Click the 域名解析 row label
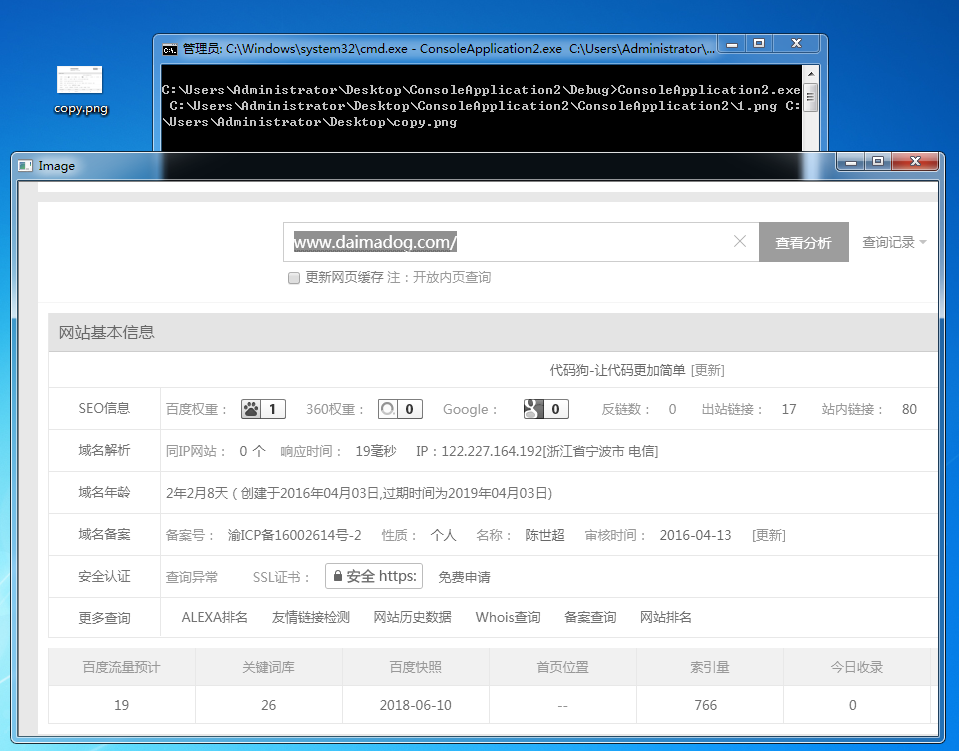Screen dimensions: 959x751 tap(104, 450)
